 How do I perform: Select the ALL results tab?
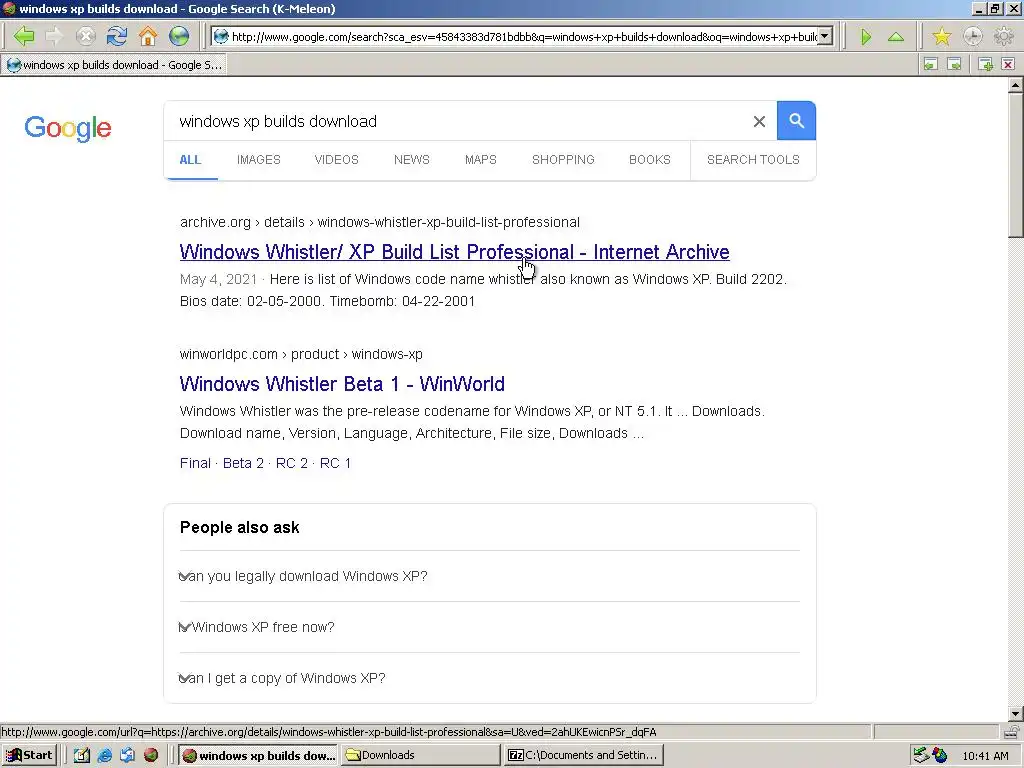point(190,160)
